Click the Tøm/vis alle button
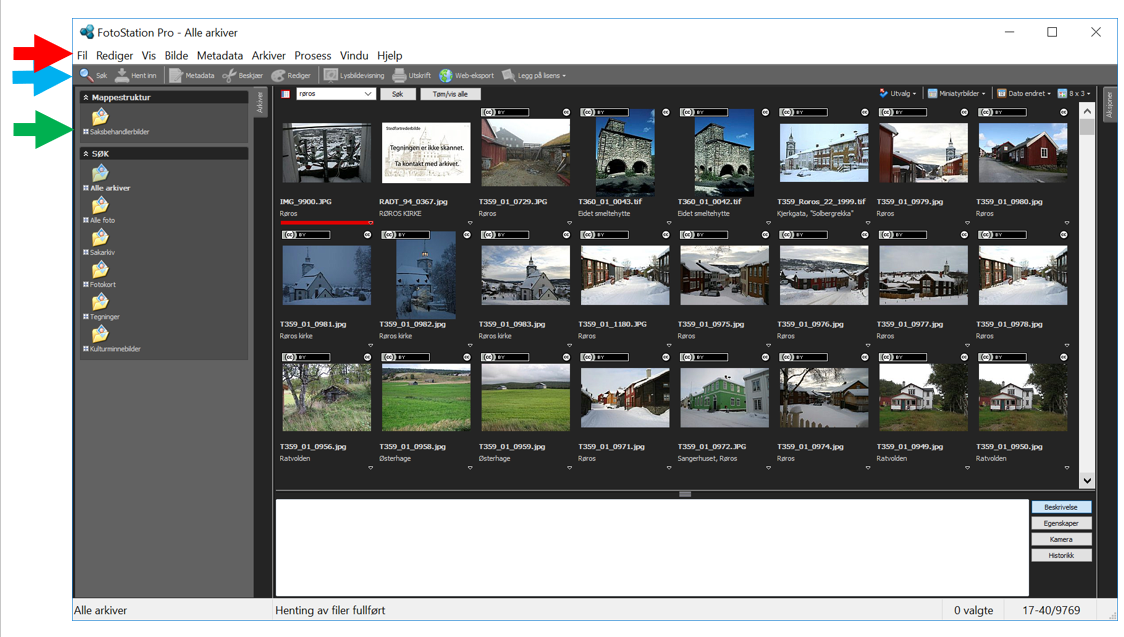The height and width of the screenshot is (637, 1124). (x=450, y=94)
